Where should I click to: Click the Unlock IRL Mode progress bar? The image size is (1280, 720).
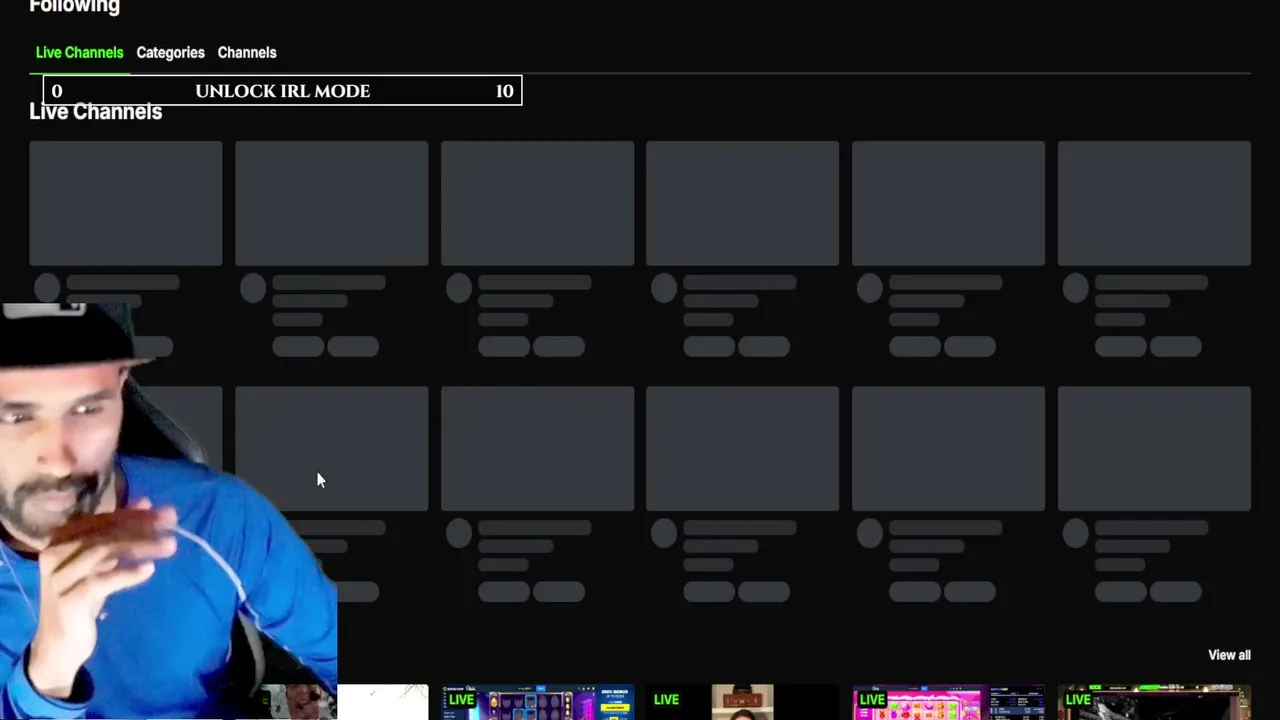282,91
